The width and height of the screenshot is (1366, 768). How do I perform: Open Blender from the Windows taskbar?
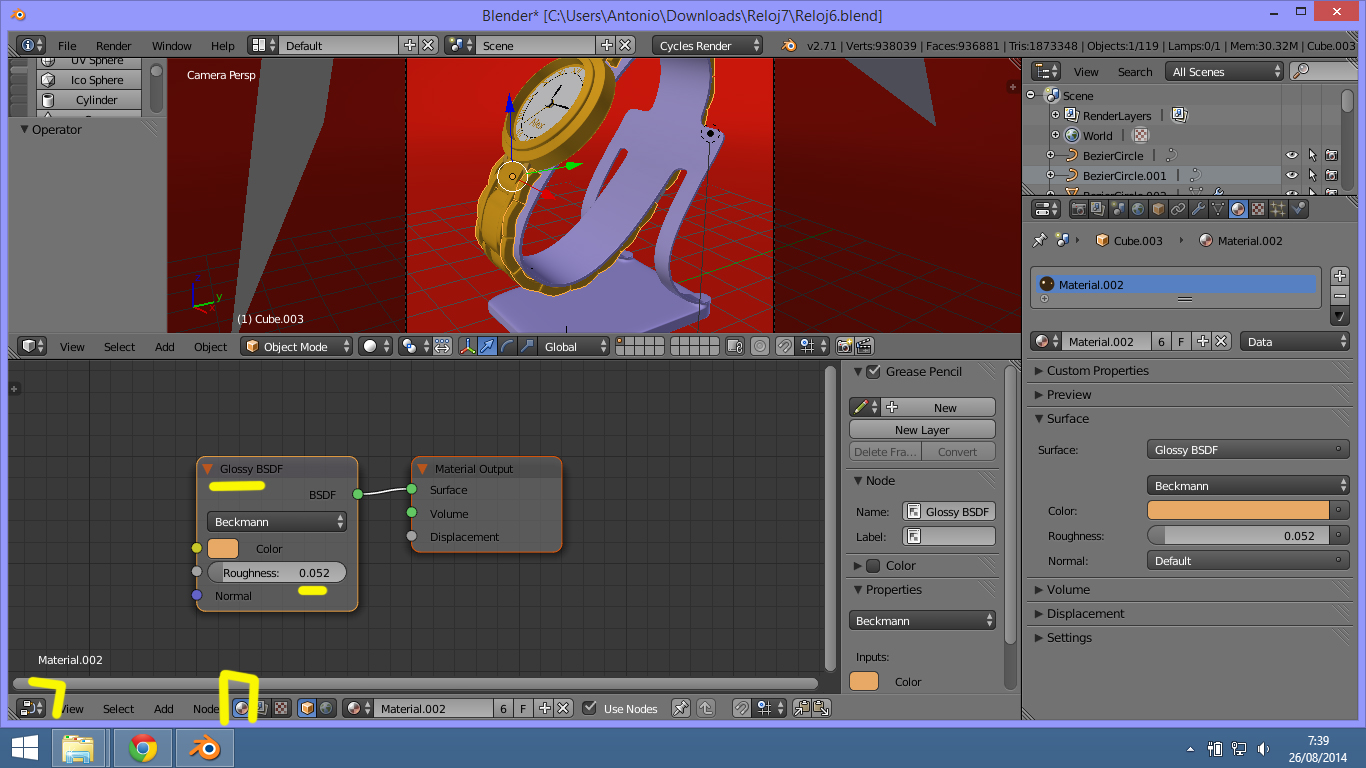204,748
